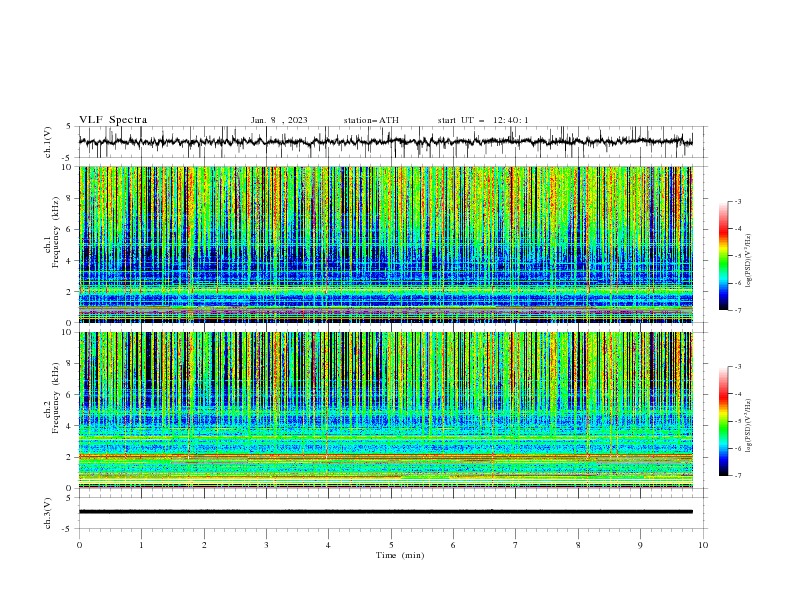Click the date text 'Jan. 8 , 2023'
The width and height of the screenshot is (792, 612).
(x=279, y=120)
